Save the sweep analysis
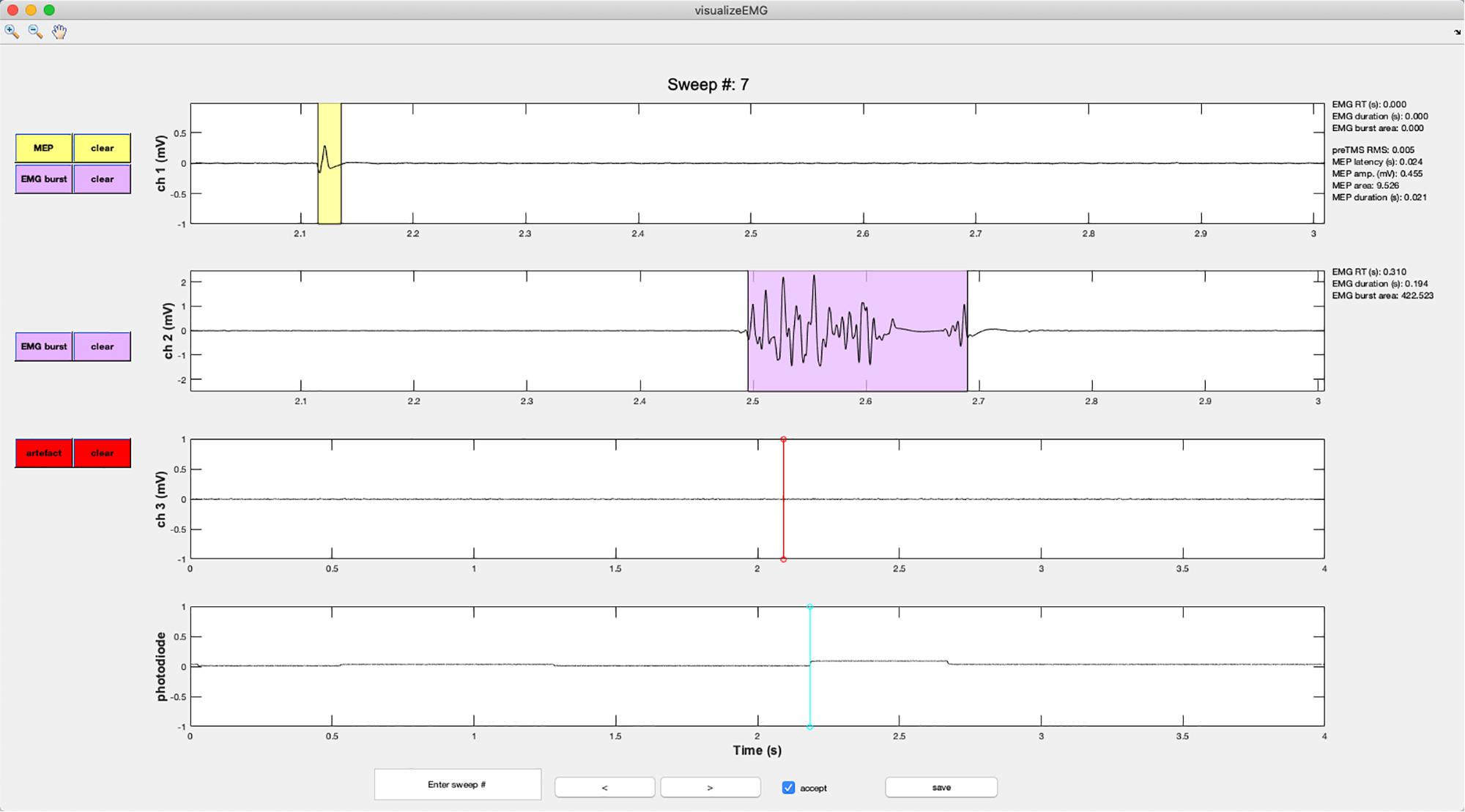Screen dimensions: 1465x812 (x=941, y=788)
